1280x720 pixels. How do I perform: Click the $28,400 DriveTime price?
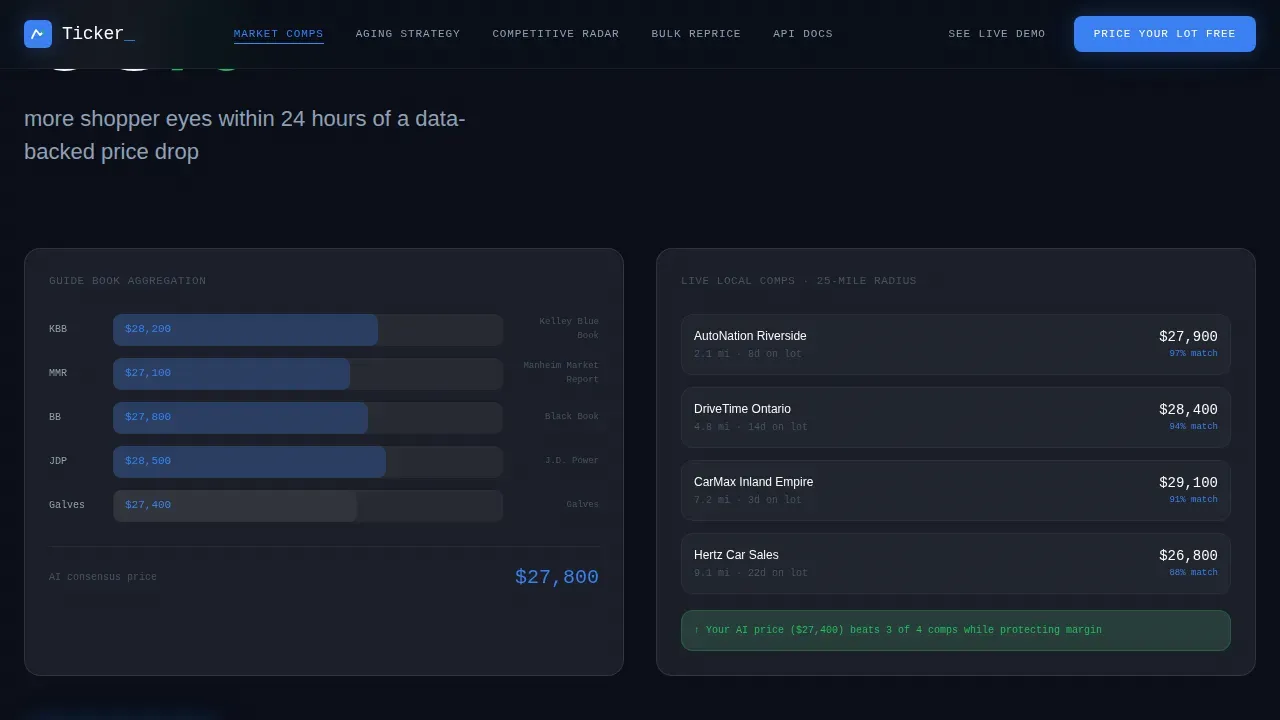click(1188, 410)
